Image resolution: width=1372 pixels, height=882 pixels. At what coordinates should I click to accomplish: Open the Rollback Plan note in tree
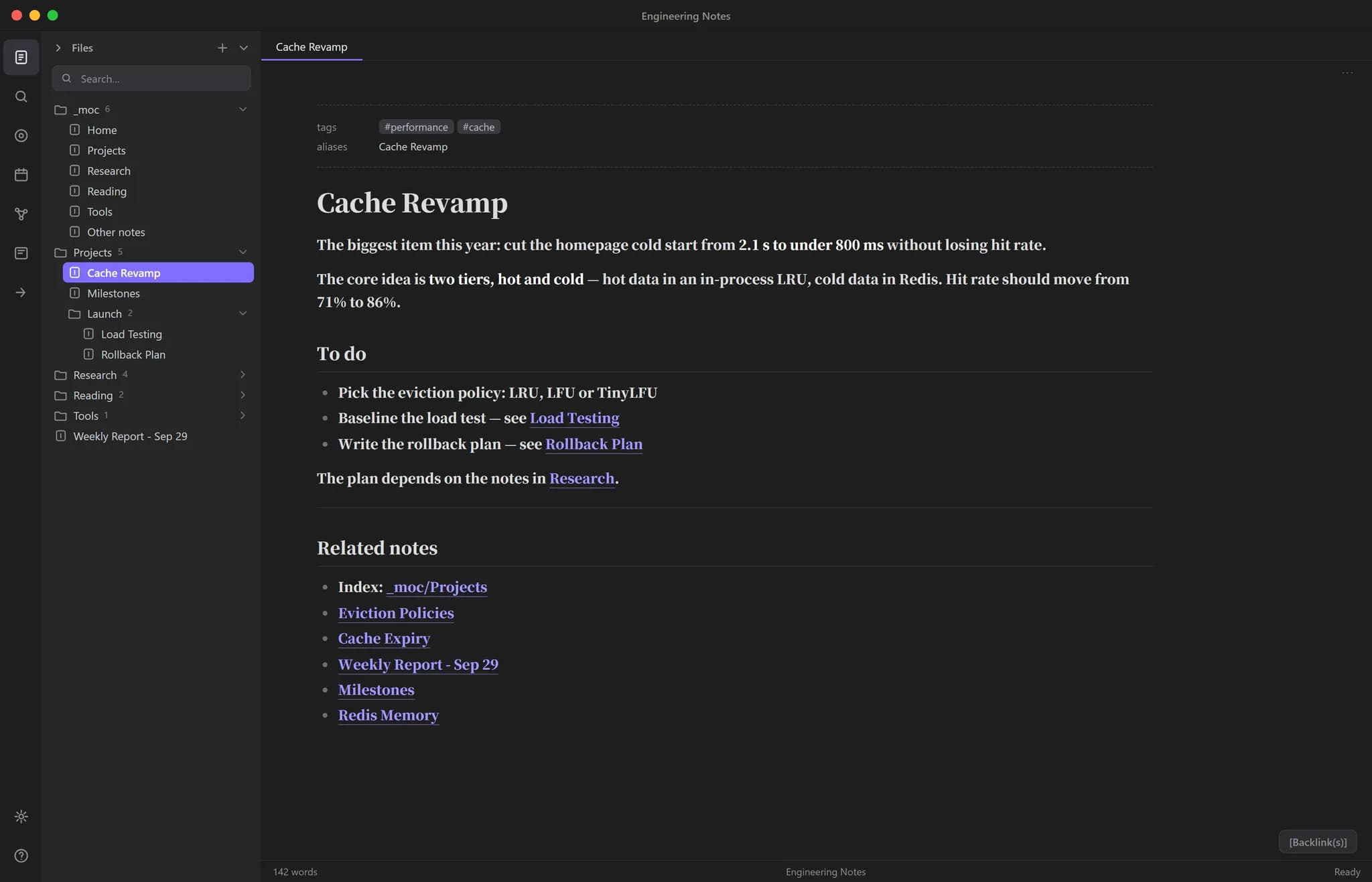pos(133,354)
